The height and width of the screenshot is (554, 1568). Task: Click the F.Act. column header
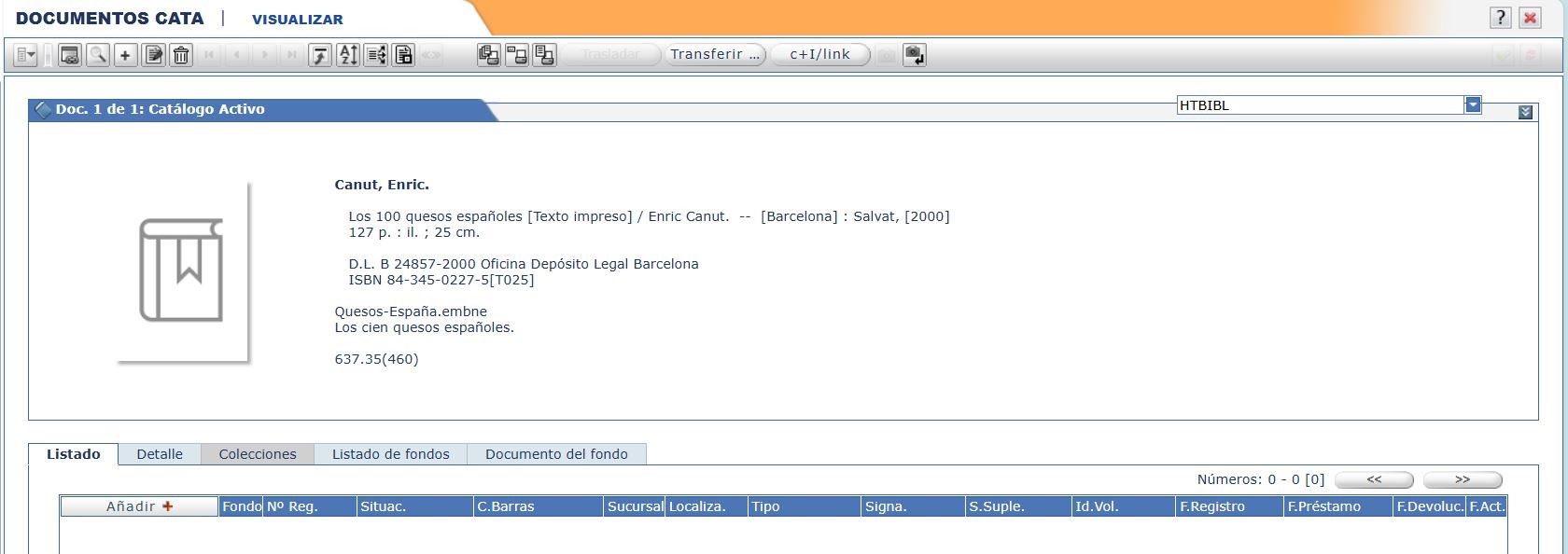pyautogui.click(x=1487, y=506)
